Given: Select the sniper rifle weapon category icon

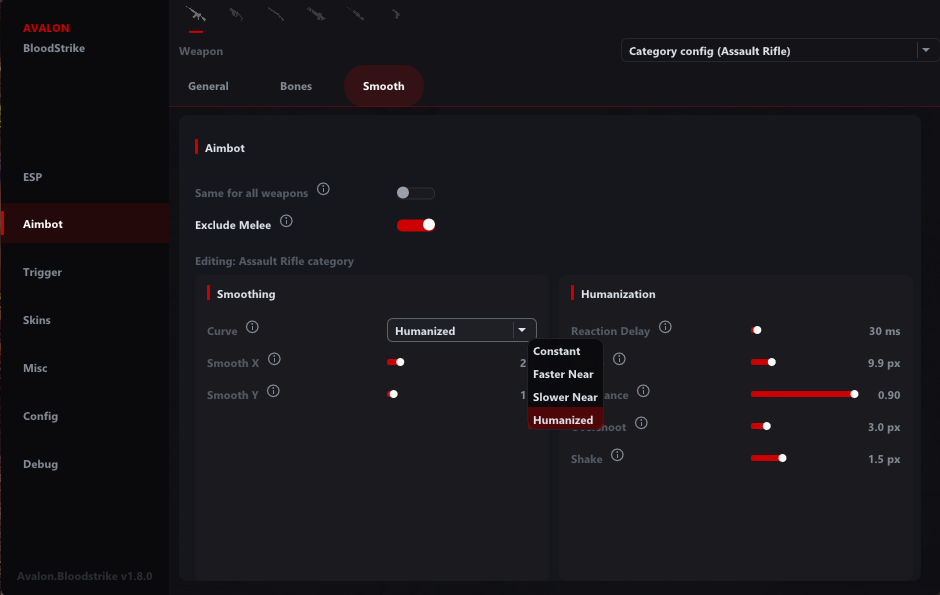Looking at the screenshot, I should coord(355,14).
